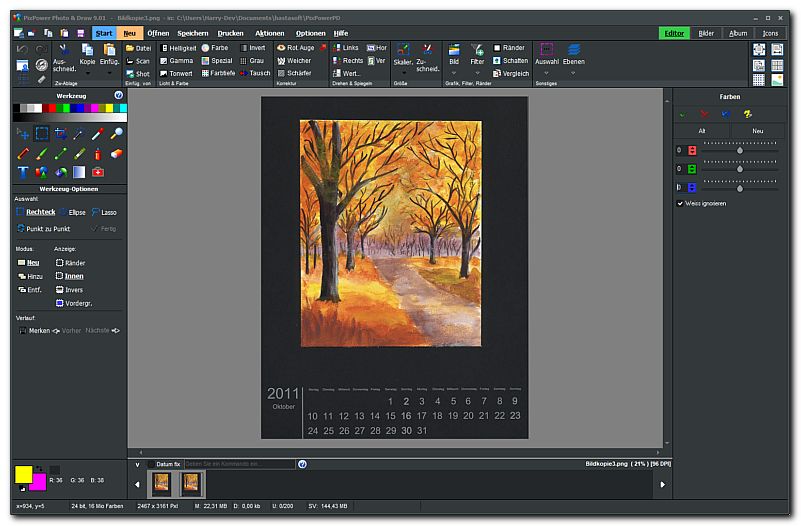801x526 pixels.
Task: Open the Aktionen menu
Action: (270, 33)
